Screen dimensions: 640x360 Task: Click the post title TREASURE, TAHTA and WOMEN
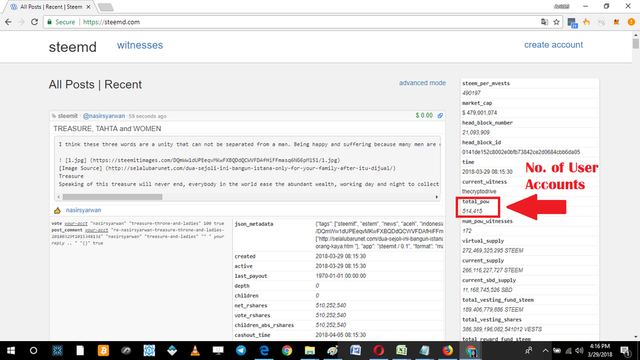[107, 129]
